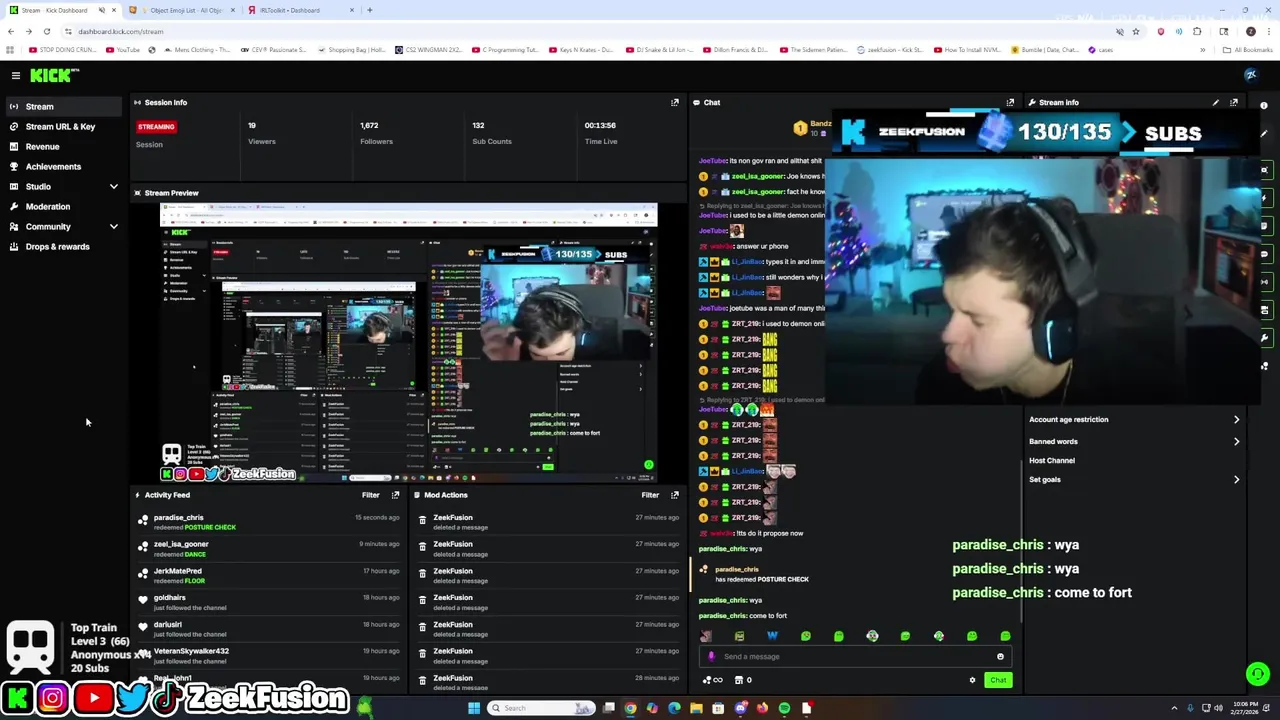The image size is (1280, 720).
Task: Open the Kick hamburger menu
Action: coord(16,75)
